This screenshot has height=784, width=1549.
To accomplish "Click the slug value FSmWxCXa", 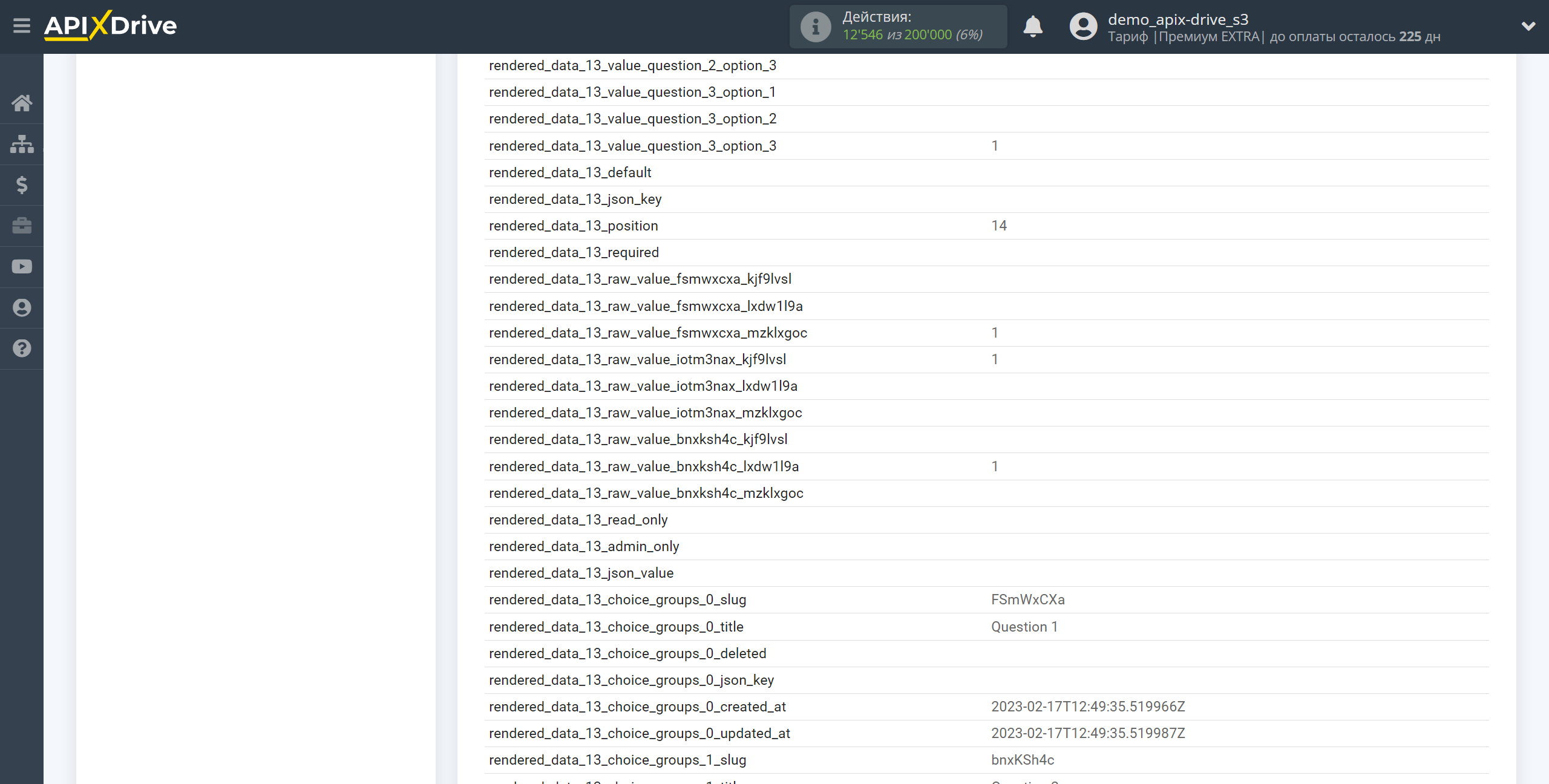I will point(1027,599).
